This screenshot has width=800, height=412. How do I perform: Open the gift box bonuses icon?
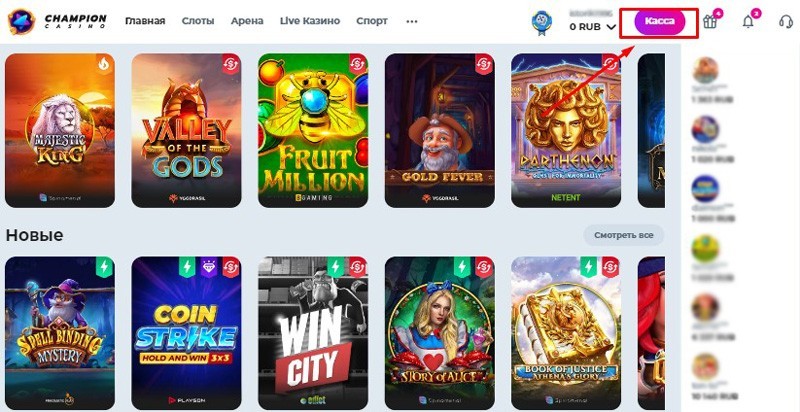pyautogui.click(x=709, y=22)
